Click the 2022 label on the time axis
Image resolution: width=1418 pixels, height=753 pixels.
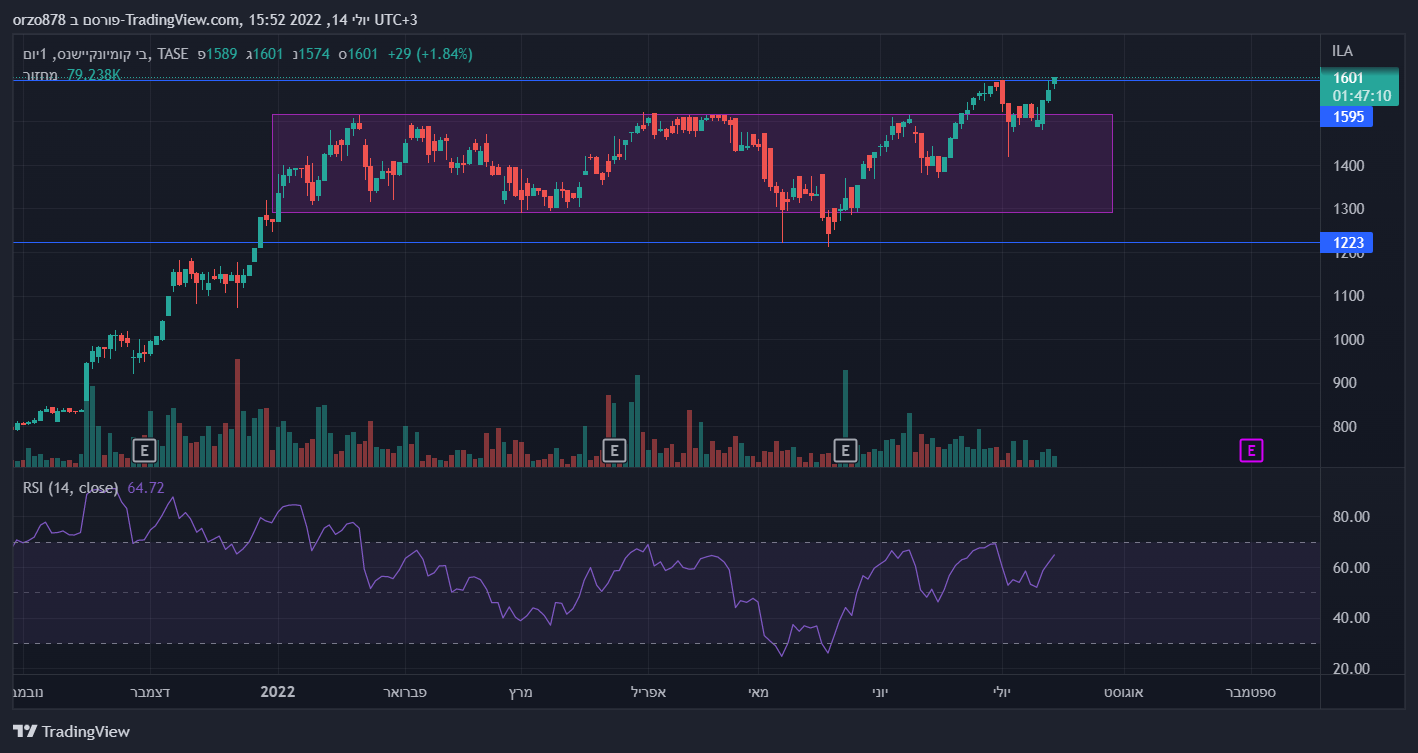coord(277,691)
